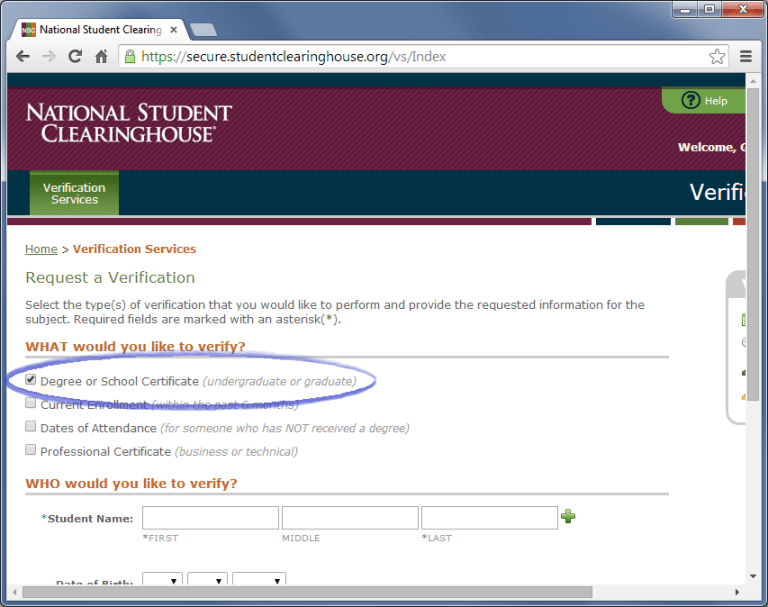Click browser forward arrow button

click(x=48, y=57)
